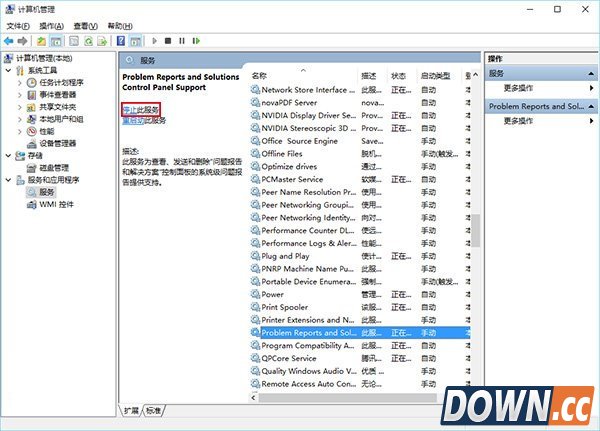Click the services list vertical scrollbar
Image resolution: width=600 pixels, height=431 pixels.
click(x=476, y=230)
